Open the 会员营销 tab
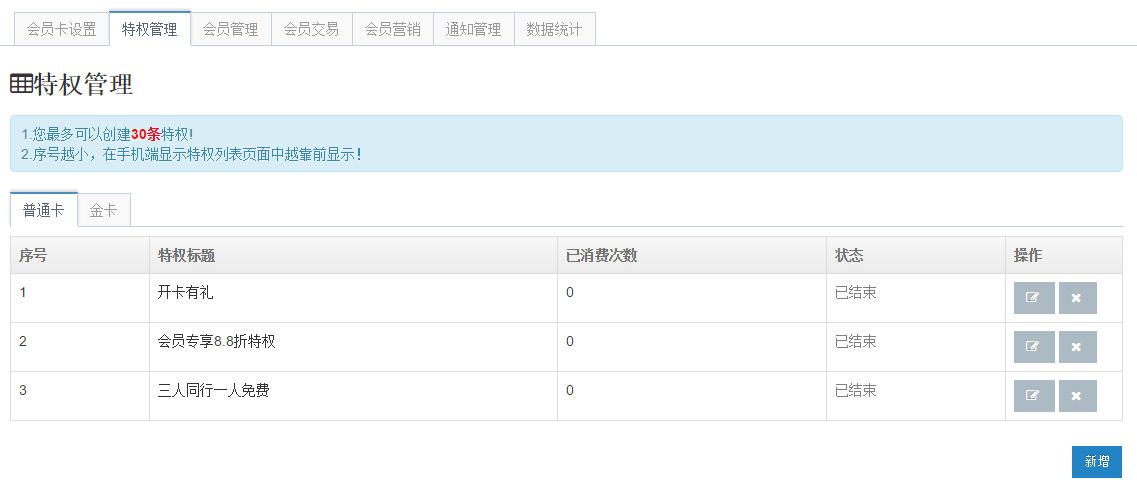This screenshot has height=489, width=1137. tap(393, 29)
